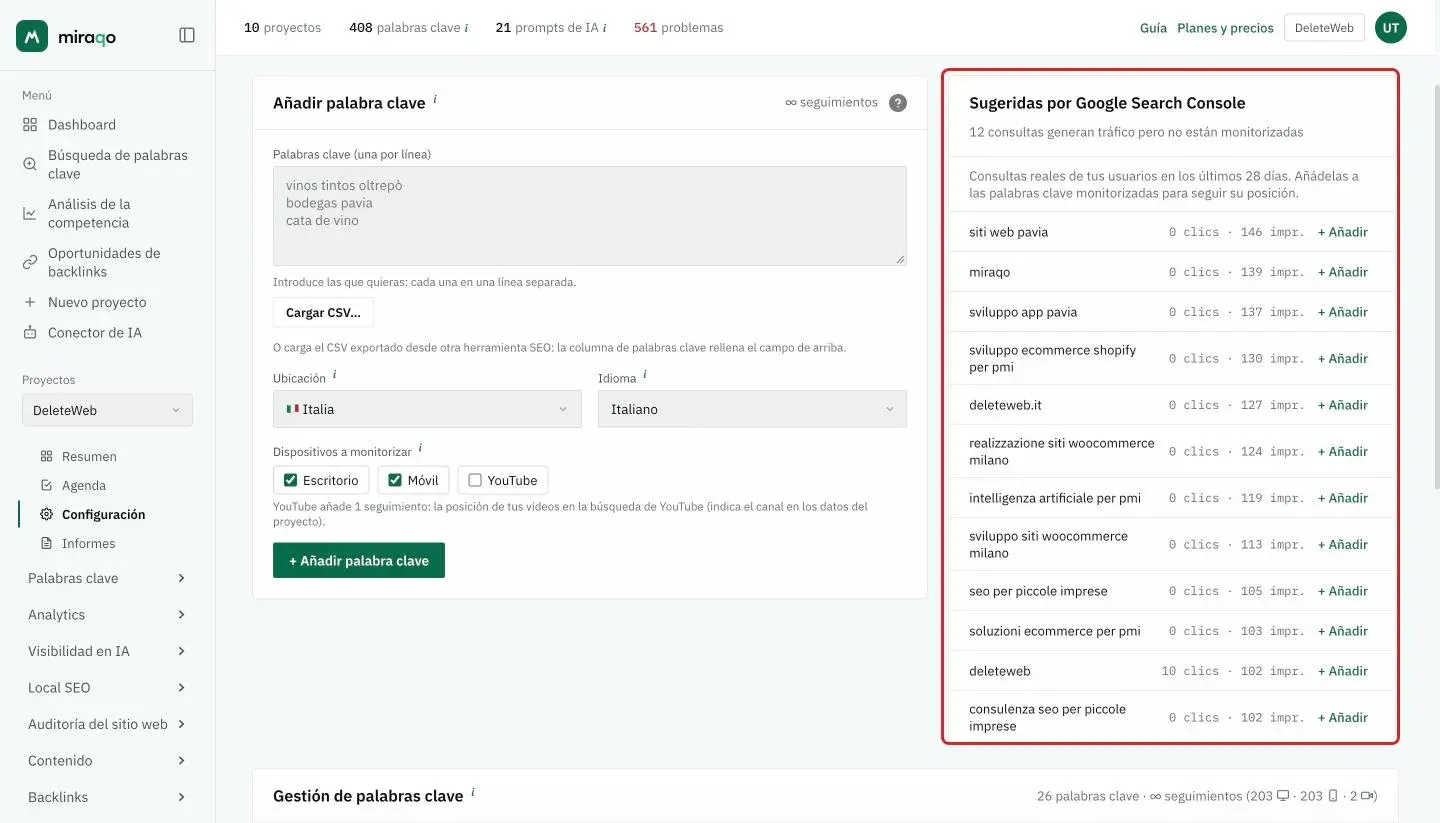Expand the Analytics sidebar section
Screen dimensions: 1440x823
[107, 615]
